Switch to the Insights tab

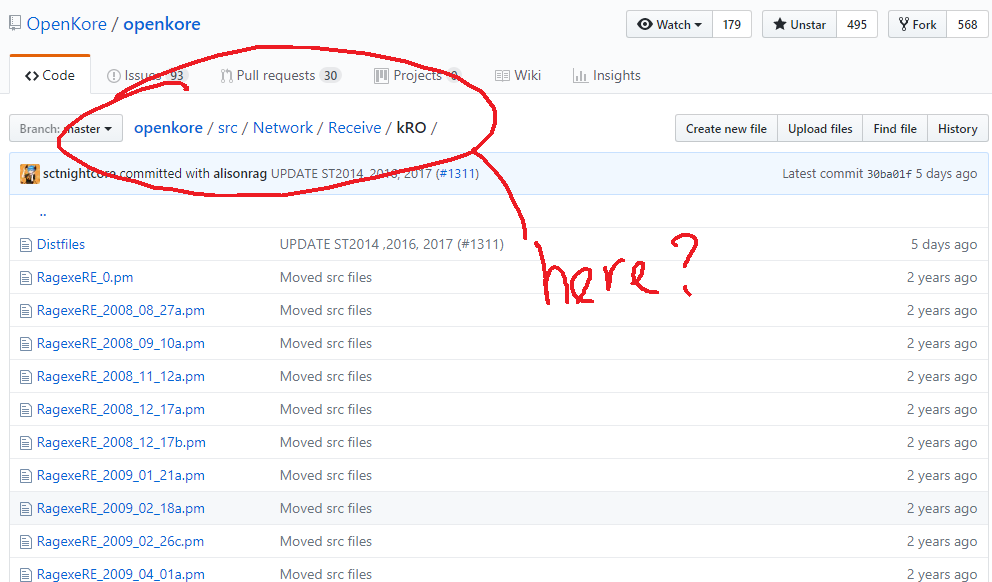coord(607,75)
